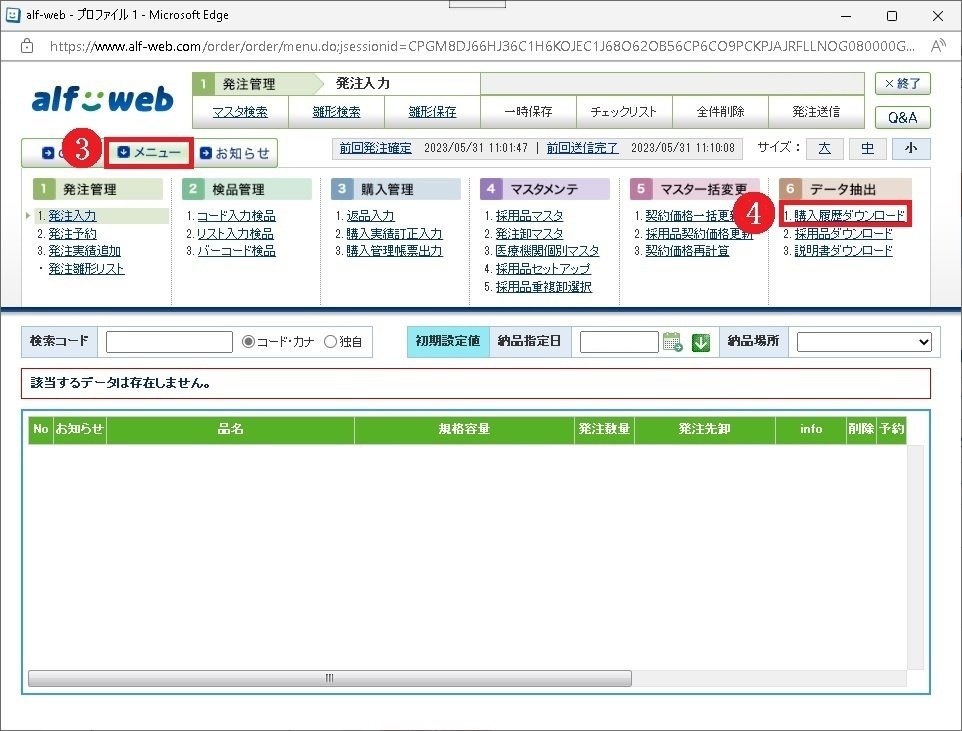Select the コード・カナ radio button
This screenshot has height=731, width=962.
coord(249,341)
